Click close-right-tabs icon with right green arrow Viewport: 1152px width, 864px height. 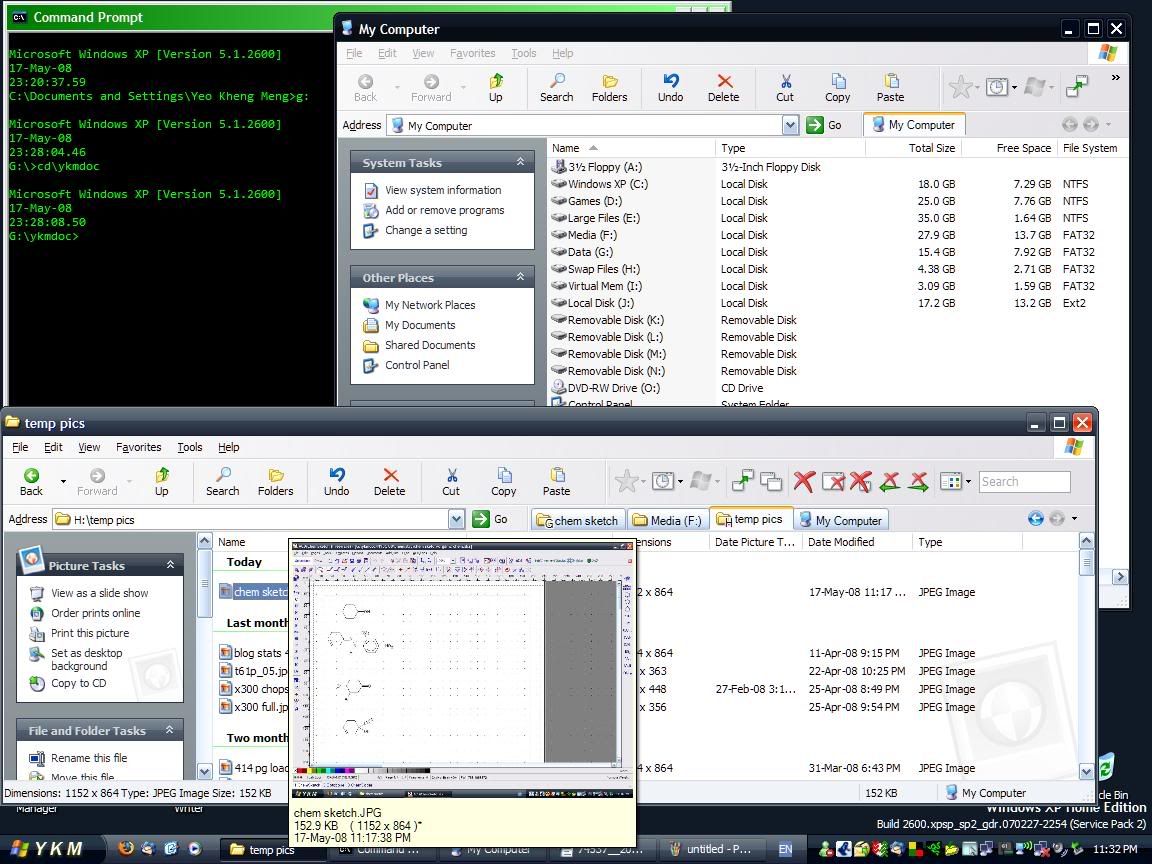[x=918, y=481]
